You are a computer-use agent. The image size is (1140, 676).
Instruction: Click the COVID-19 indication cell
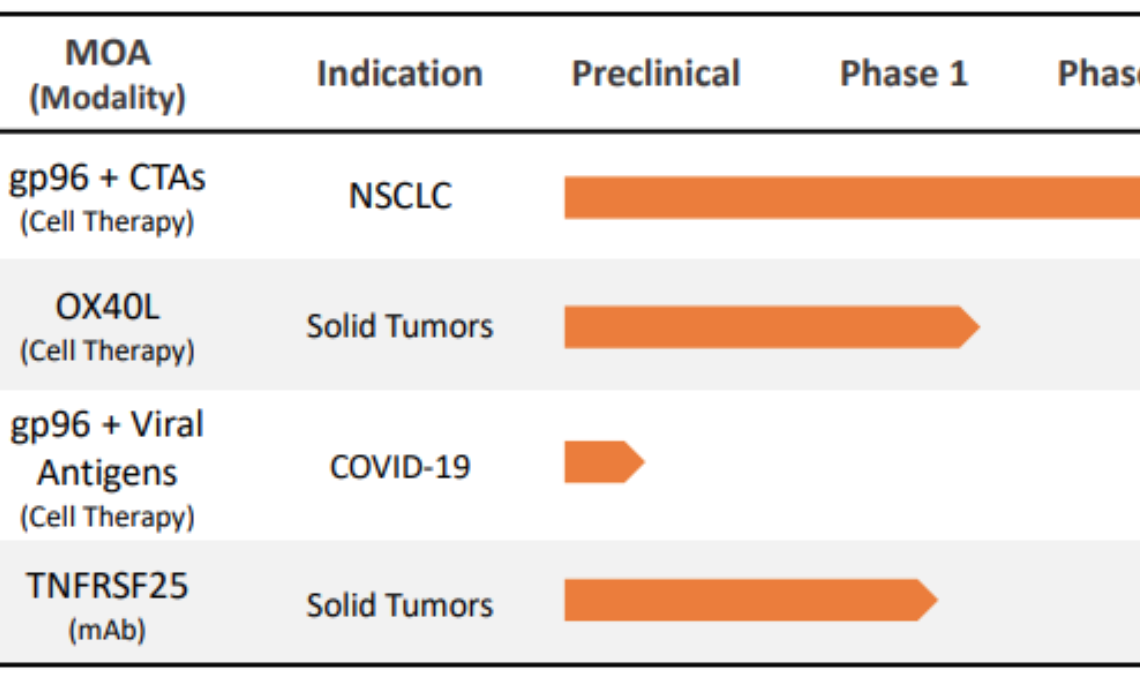[400, 466]
